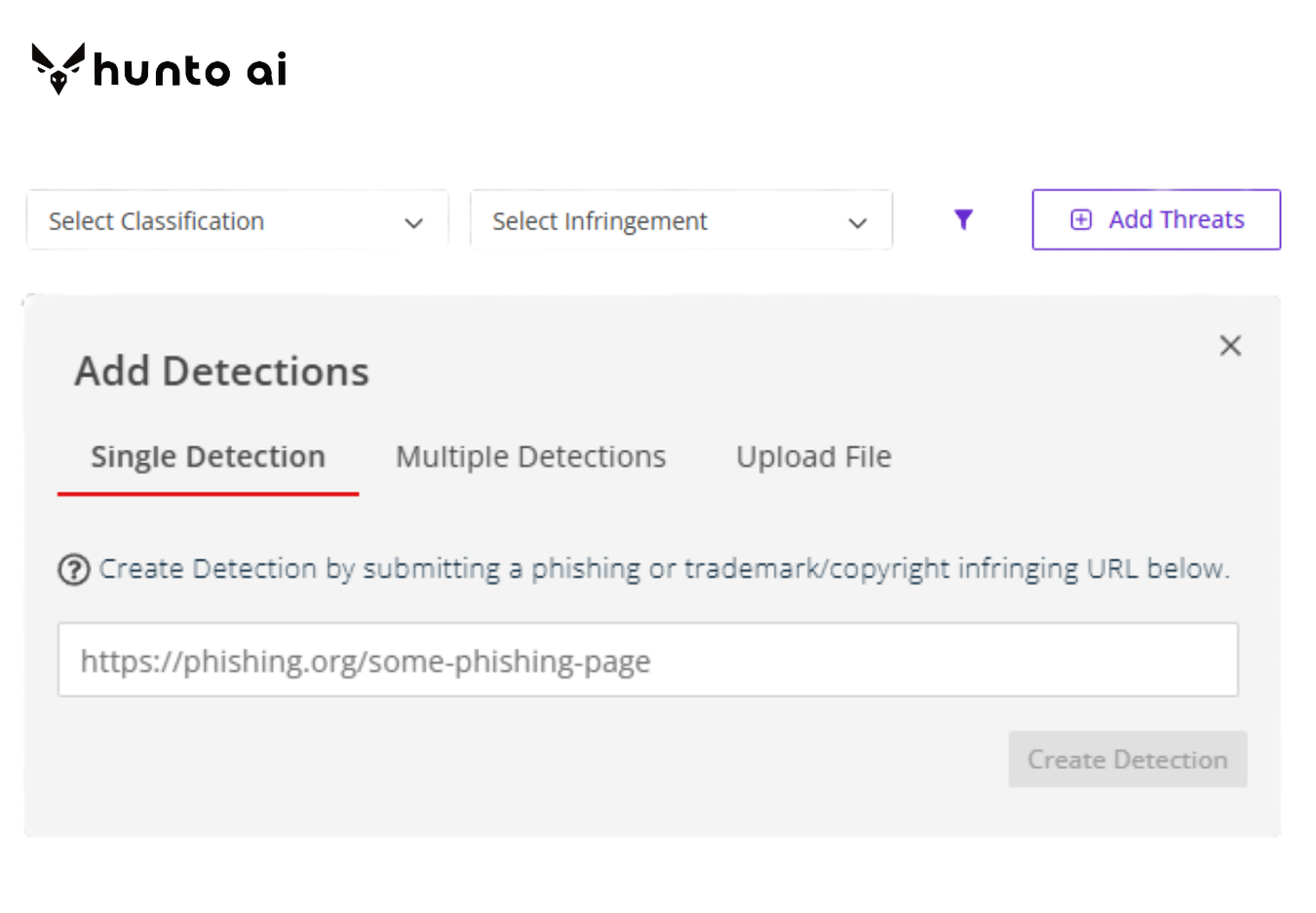Click the Select Infringement chevron arrow
Image resolution: width=1316 pixels, height=913 pixels.
pyautogui.click(x=858, y=223)
